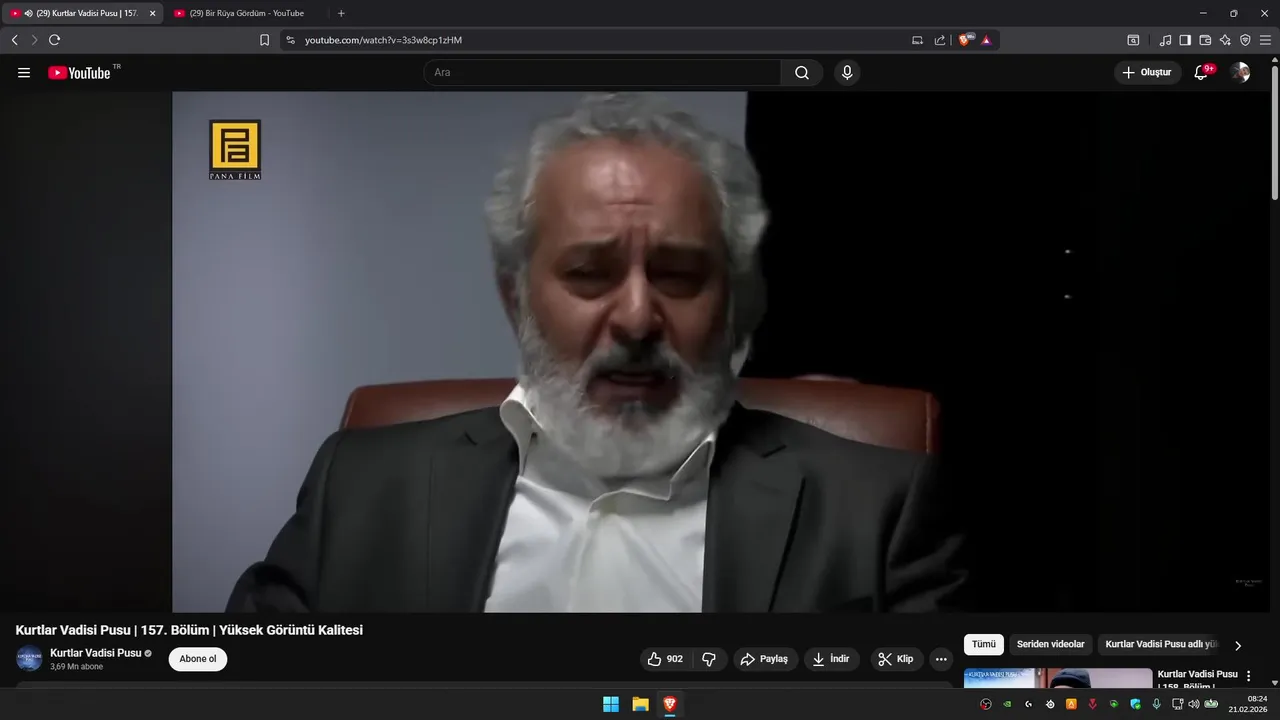The image size is (1280, 720).
Task: Share the video with Paylaş button
Action: (766, 659)
